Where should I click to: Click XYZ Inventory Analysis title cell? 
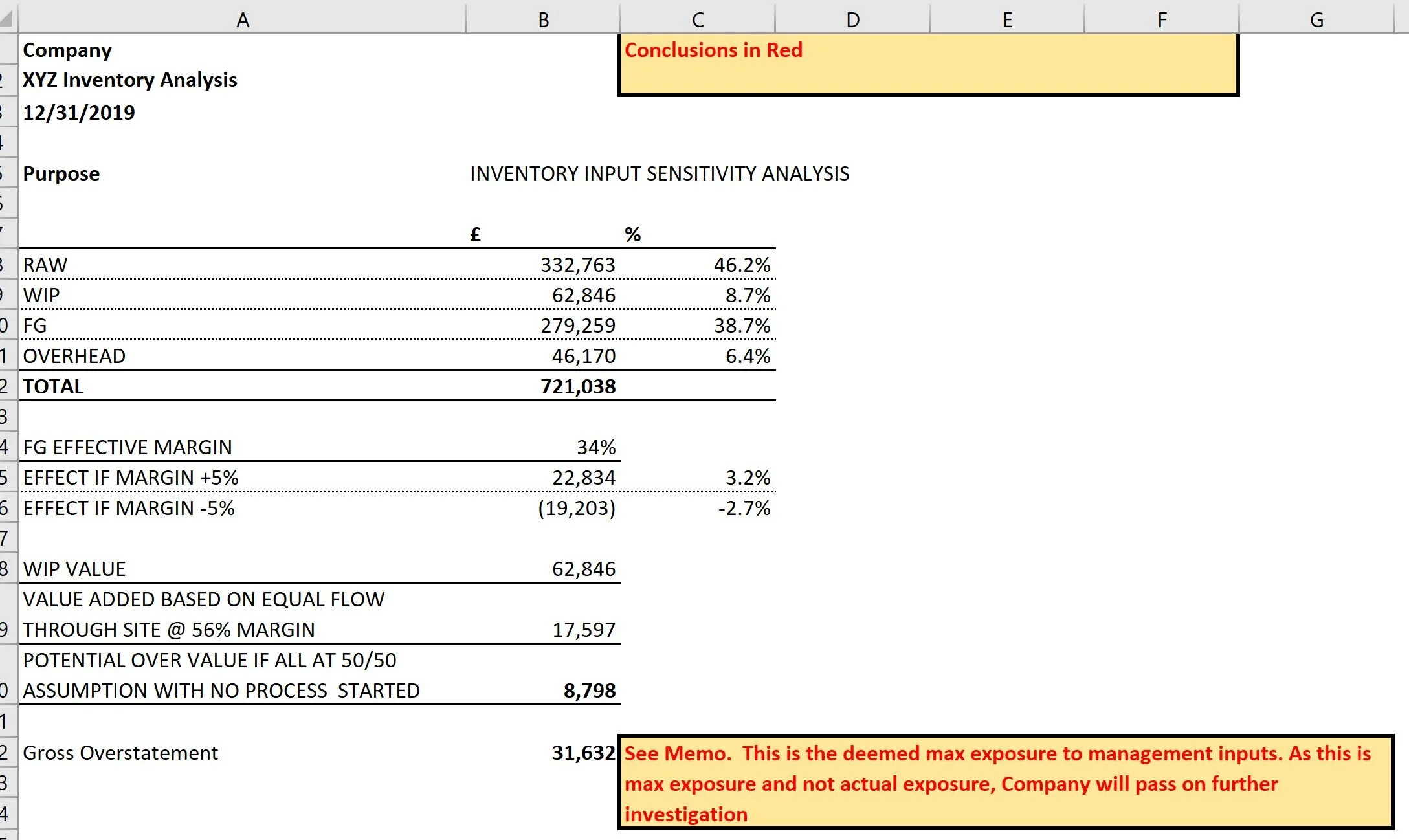pos(130,80)
